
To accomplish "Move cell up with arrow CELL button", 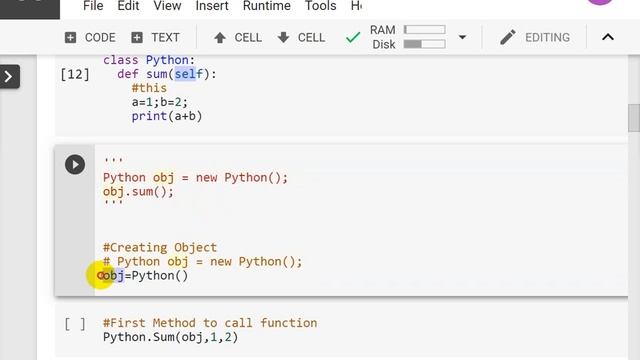I will pos(238,38).
